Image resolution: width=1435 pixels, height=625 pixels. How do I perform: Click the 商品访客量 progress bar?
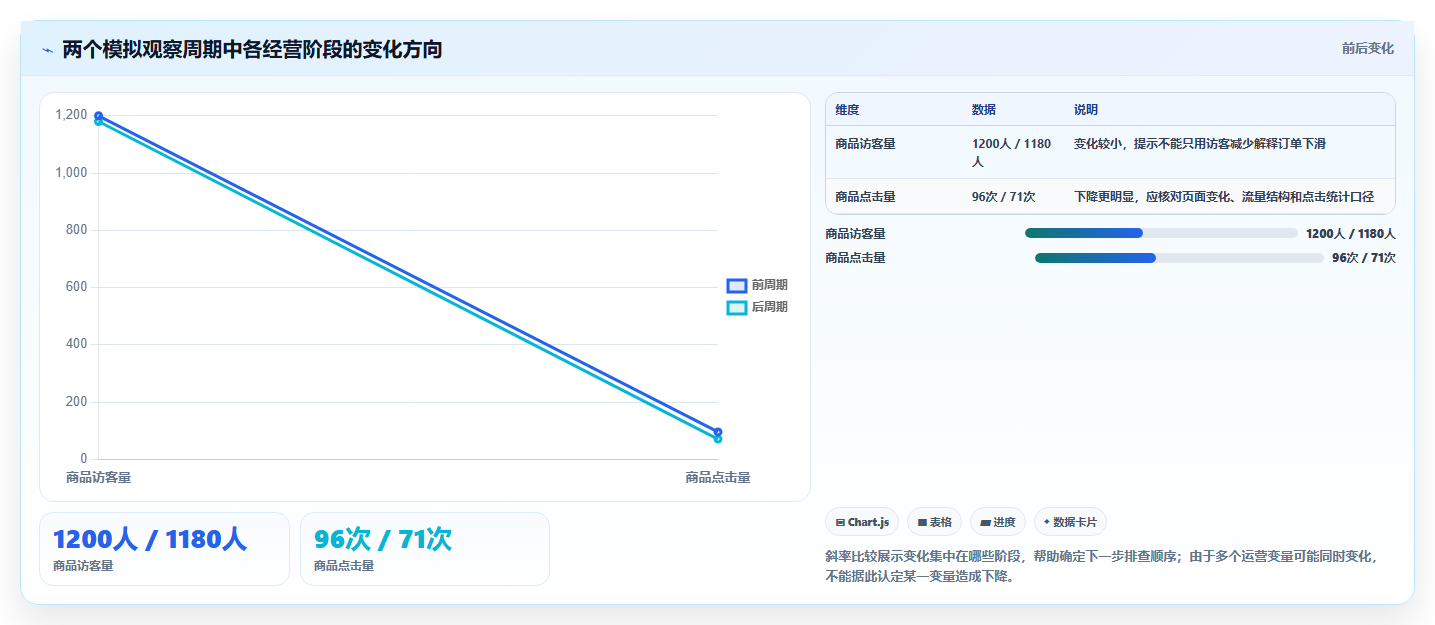click(1161, 233)
